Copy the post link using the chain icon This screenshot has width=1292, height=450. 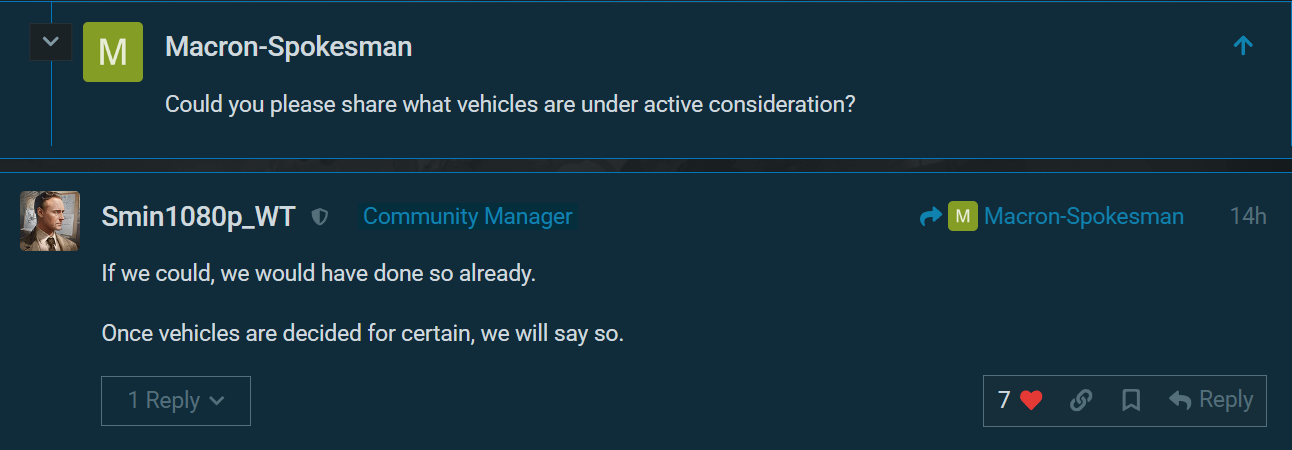1080,401
